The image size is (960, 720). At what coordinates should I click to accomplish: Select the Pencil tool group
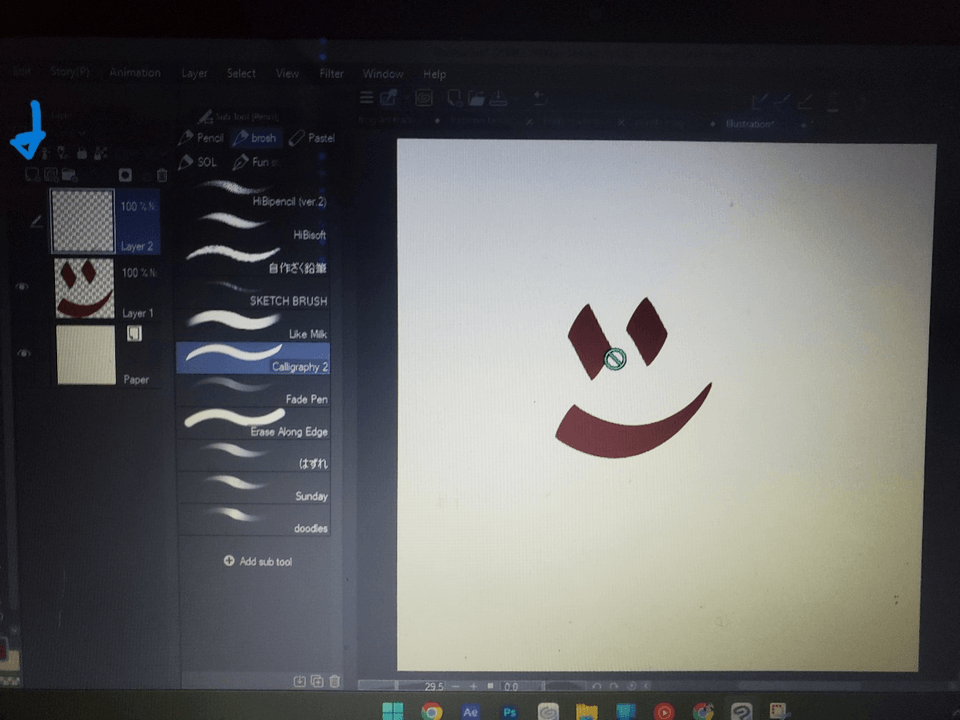[201, 138]
